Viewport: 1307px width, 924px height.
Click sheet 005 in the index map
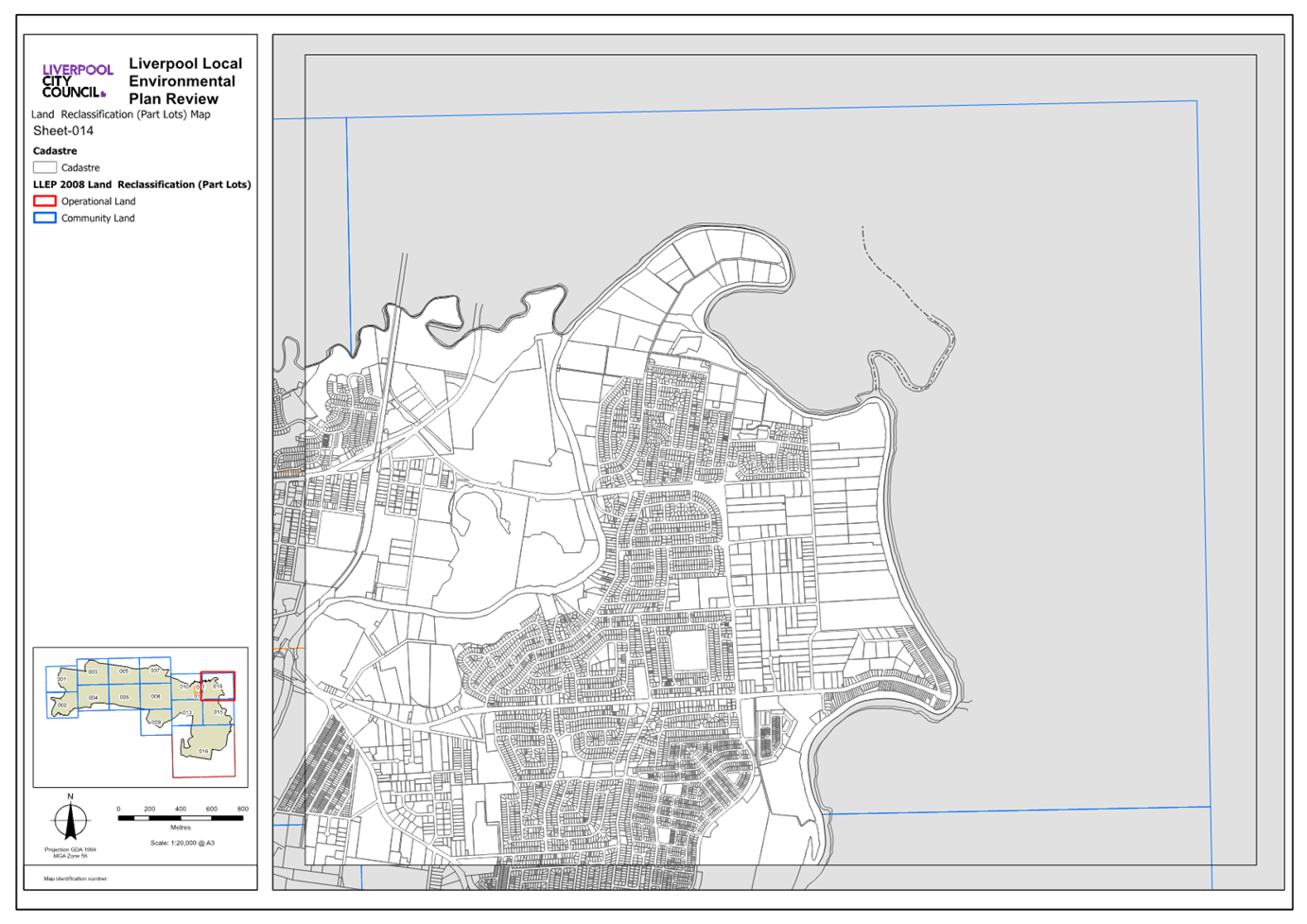[124, 671]
